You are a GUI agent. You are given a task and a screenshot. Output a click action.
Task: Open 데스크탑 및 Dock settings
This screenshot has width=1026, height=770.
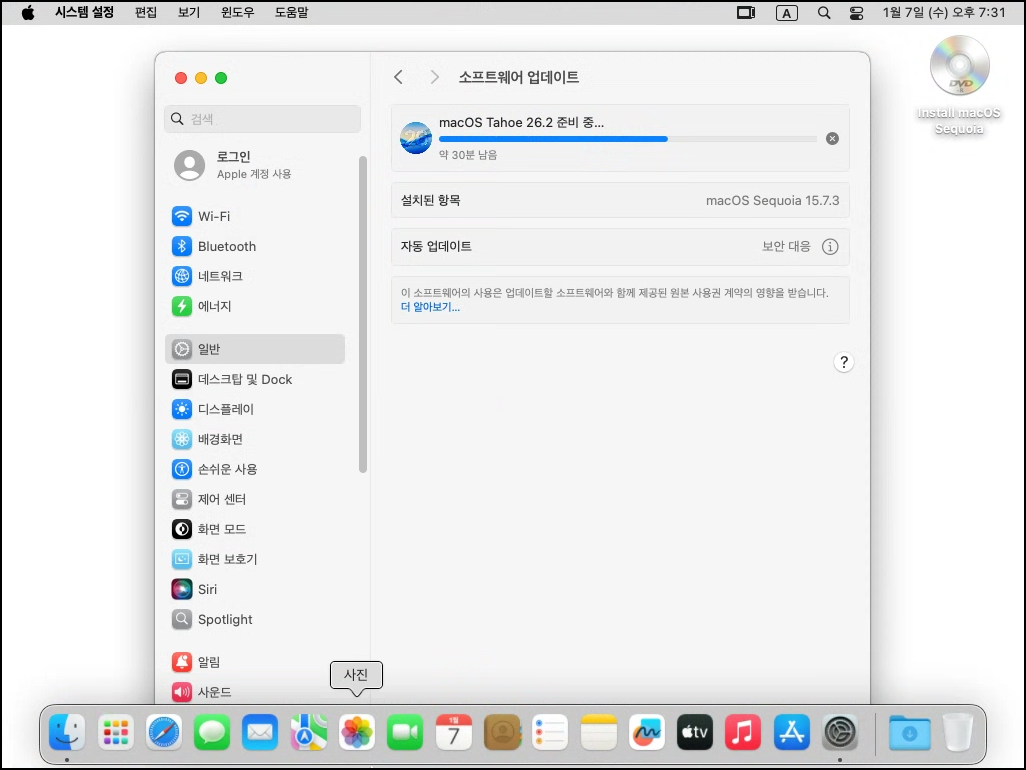(x=255, y=379)
